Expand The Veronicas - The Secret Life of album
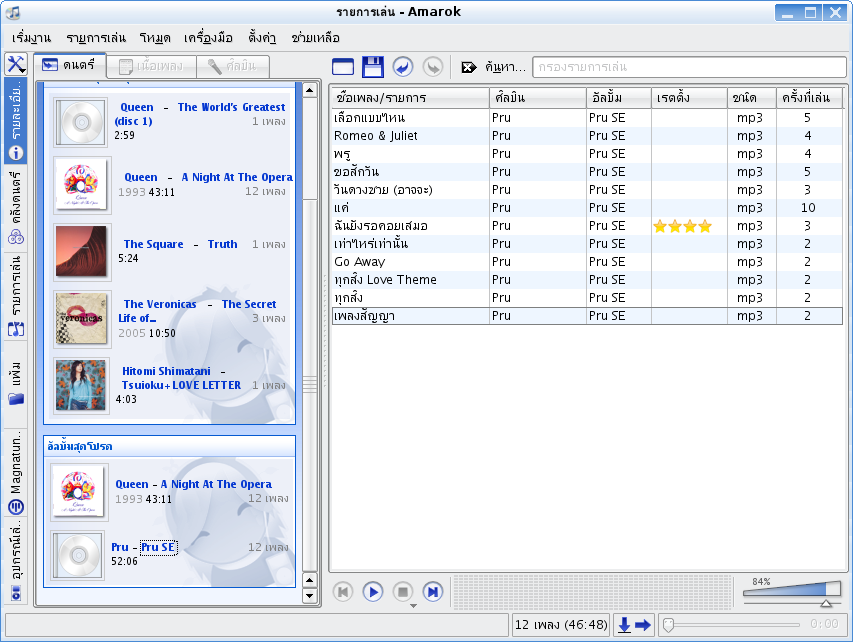The image size is (853, 642). [197, 311]
